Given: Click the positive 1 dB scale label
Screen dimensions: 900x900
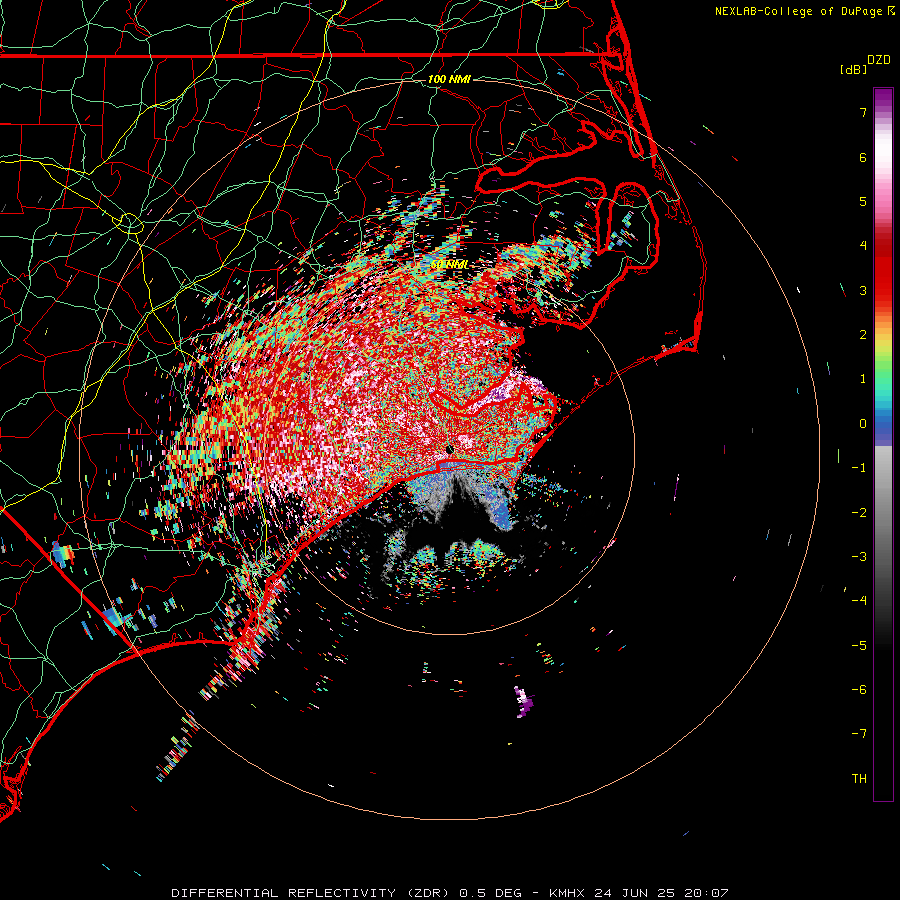Looking at the screenshot, I should coord(863,379).
